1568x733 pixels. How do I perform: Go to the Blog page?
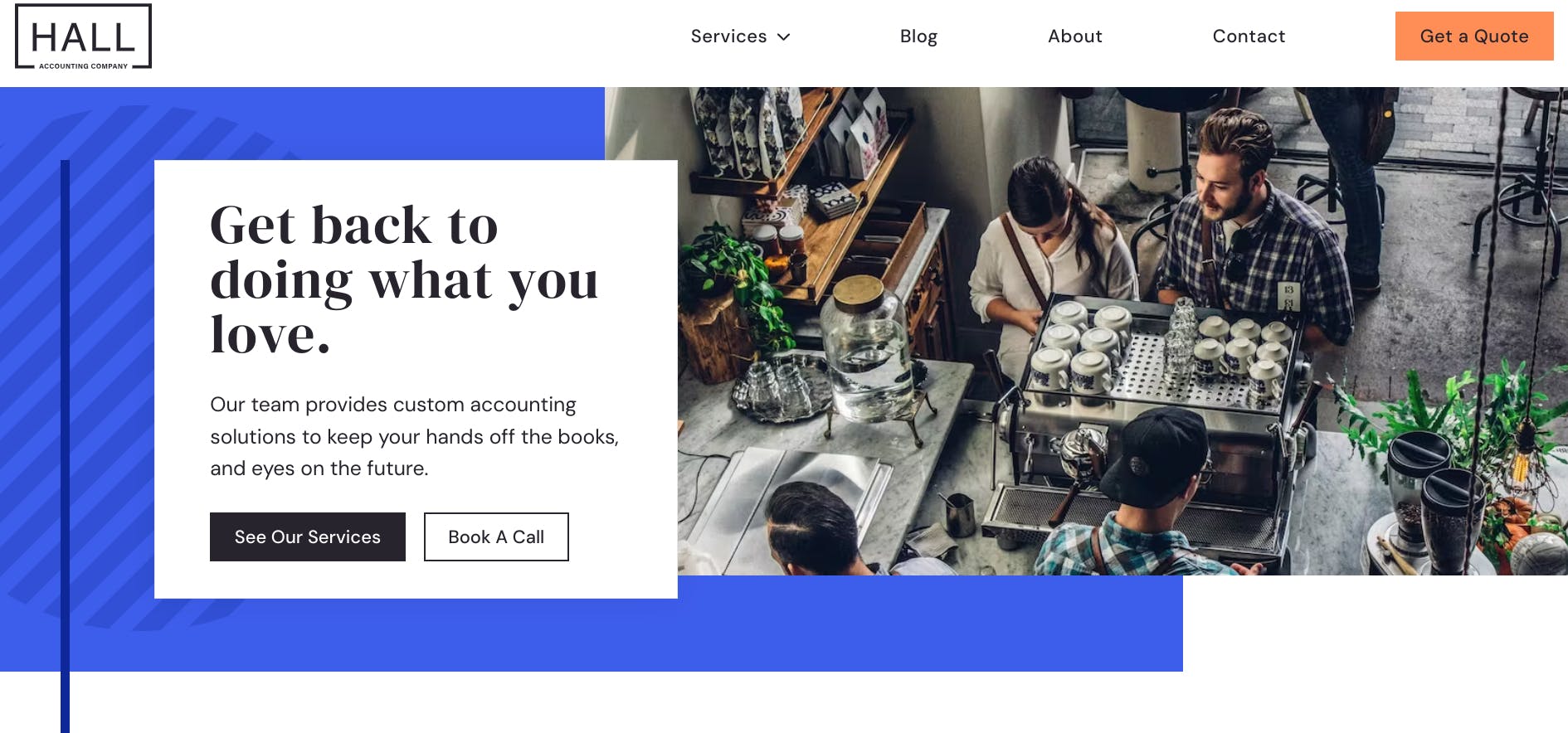click(x=918, y=36)
